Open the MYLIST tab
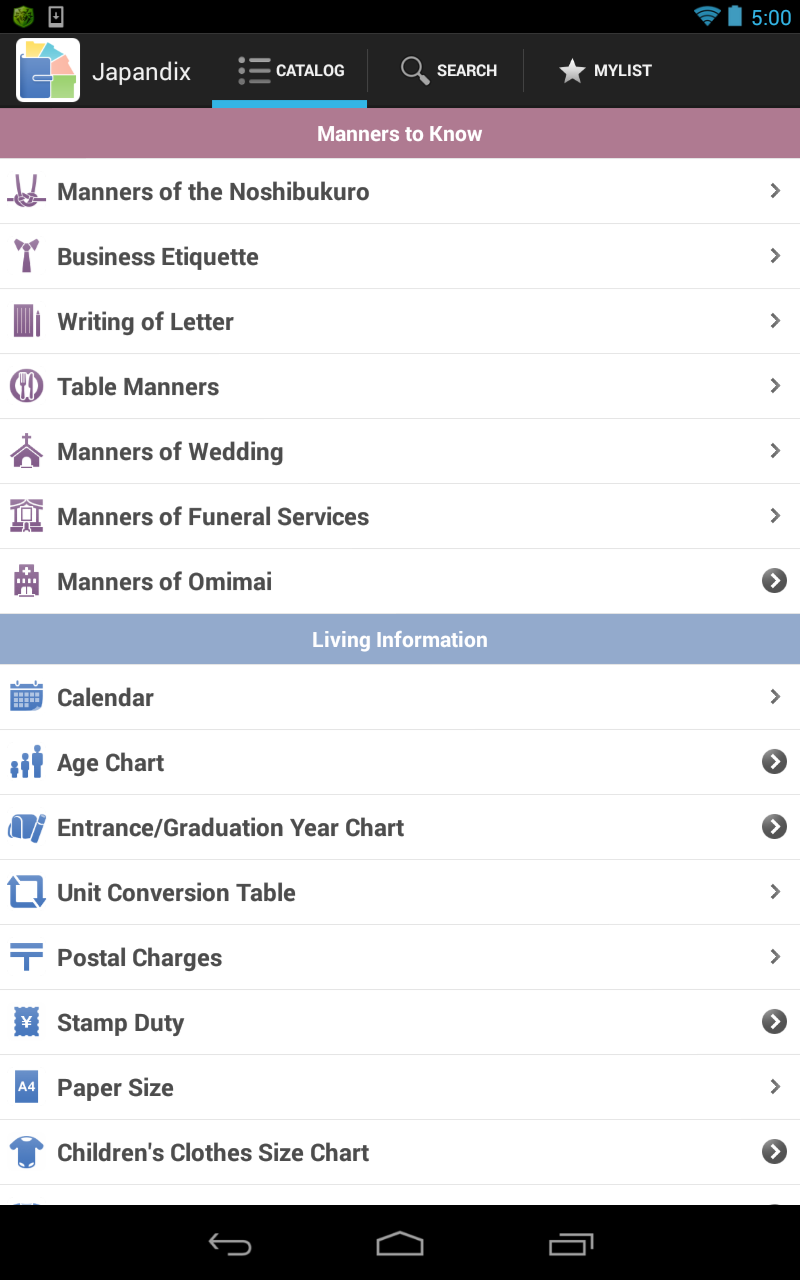This screenshot has width=800, height=1280. pyautogui.click(x=604, y=71)
